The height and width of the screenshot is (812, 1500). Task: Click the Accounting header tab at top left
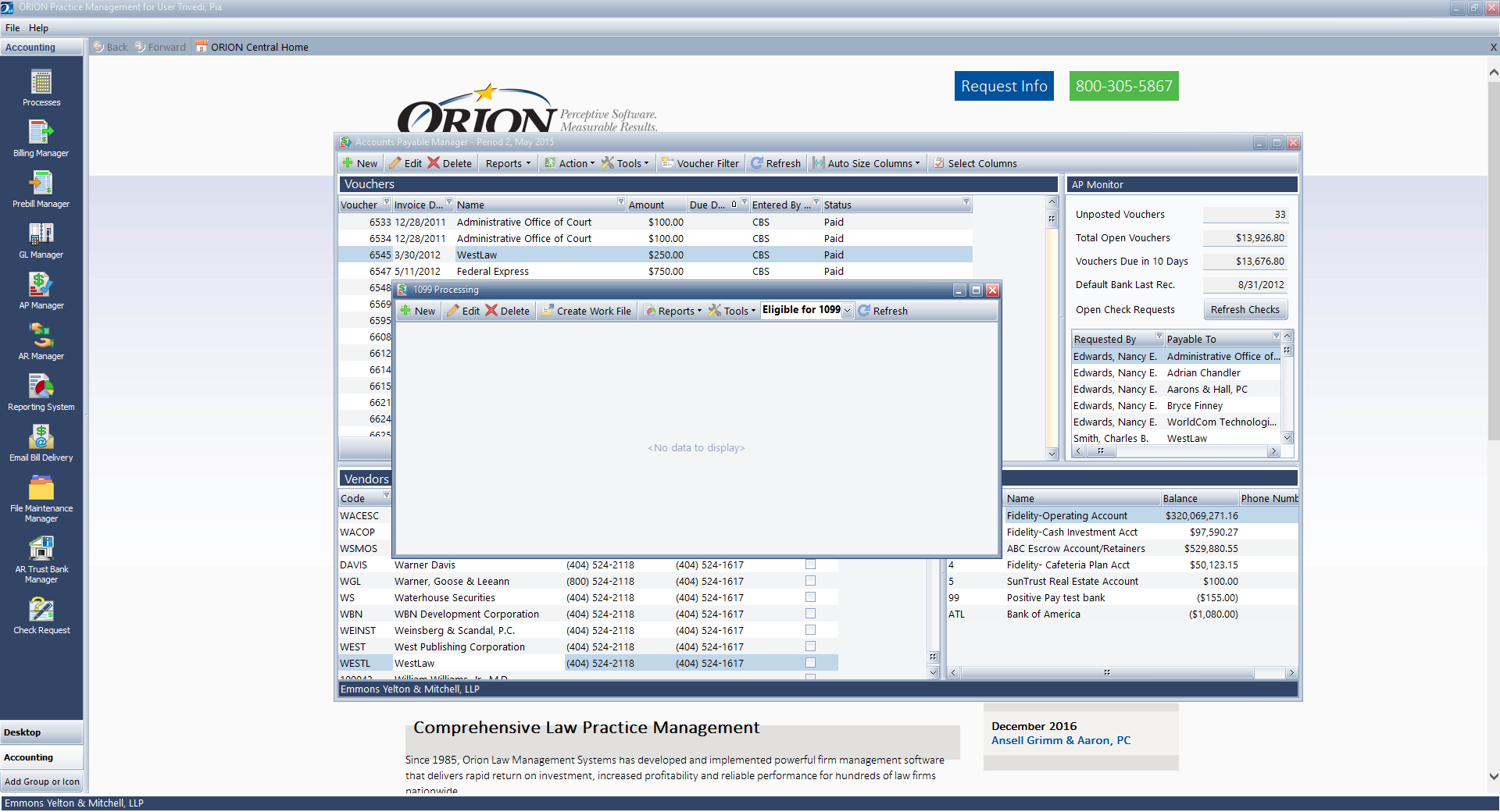[41, 47]
